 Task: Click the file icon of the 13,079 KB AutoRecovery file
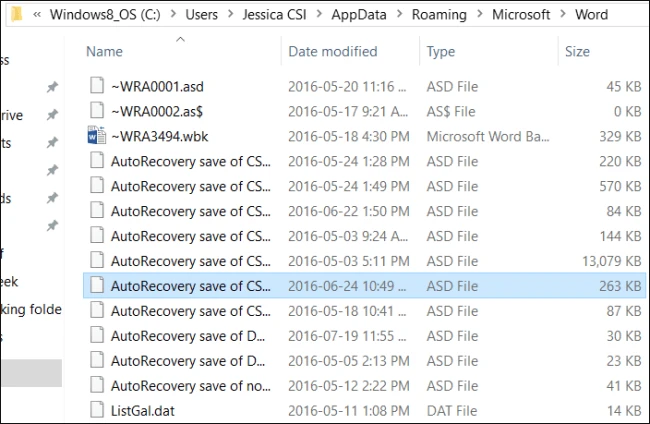96,260
